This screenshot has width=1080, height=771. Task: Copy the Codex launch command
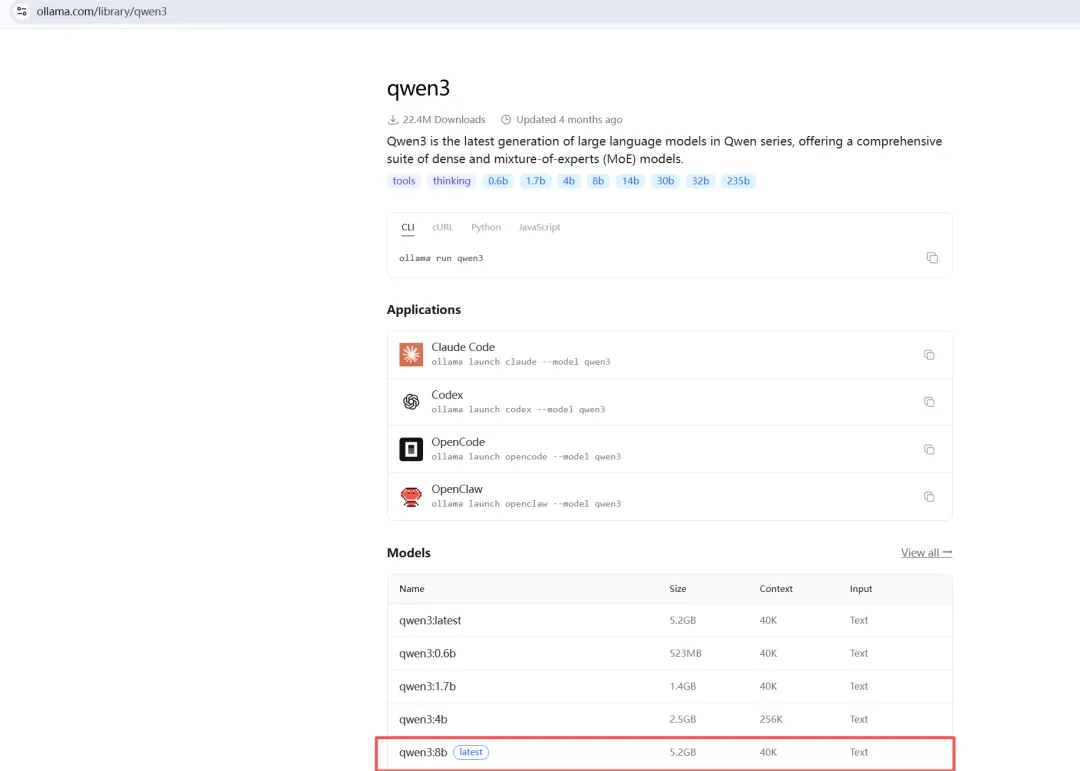pos(929,402)
